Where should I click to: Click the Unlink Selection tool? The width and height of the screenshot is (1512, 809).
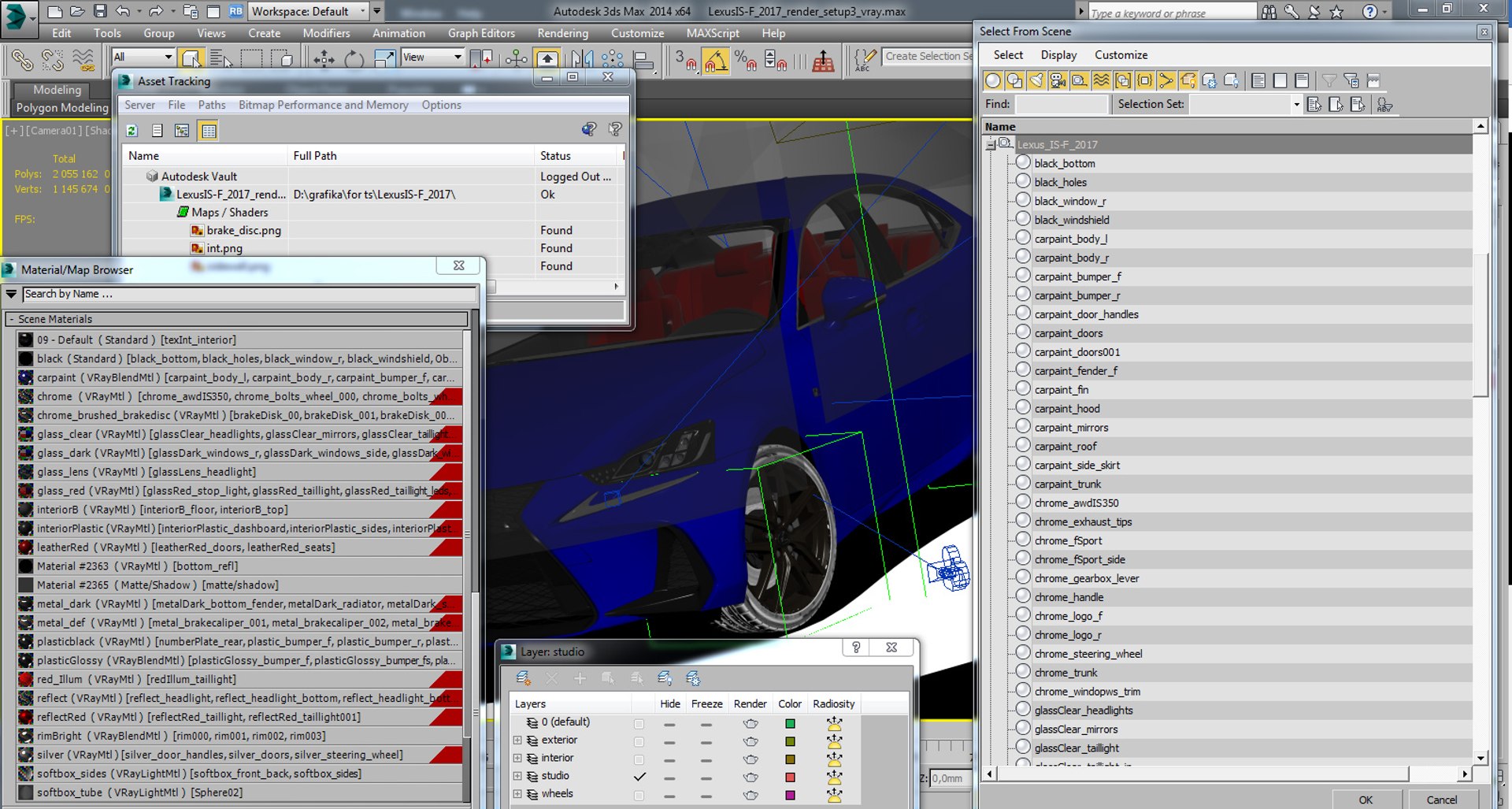coord(52,60)
